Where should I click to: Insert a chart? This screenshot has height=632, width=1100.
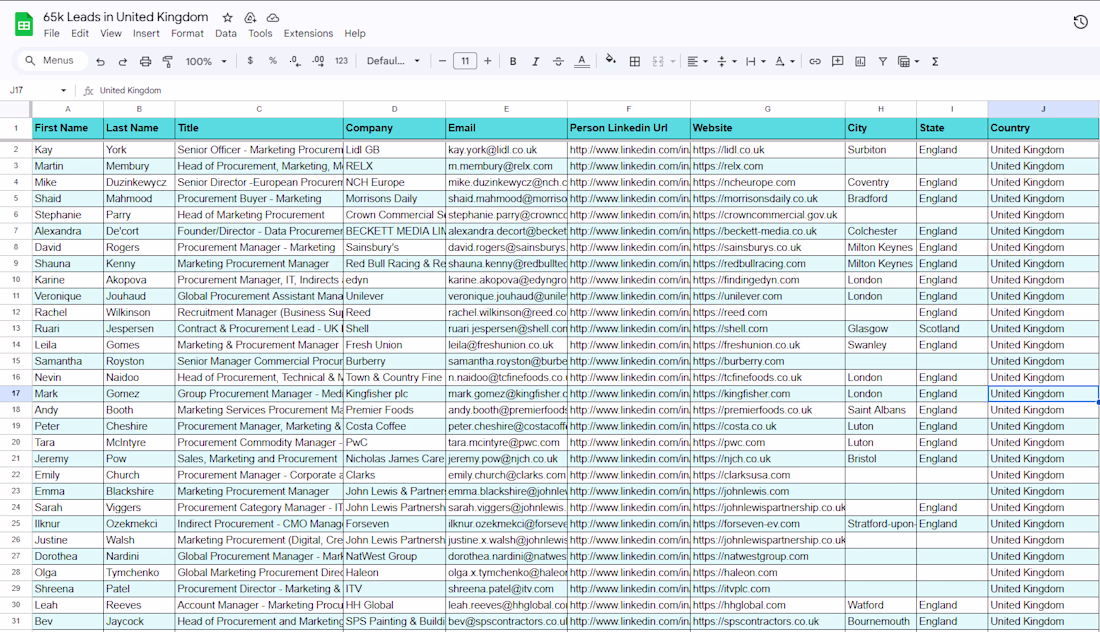click(x=860, y=62)
